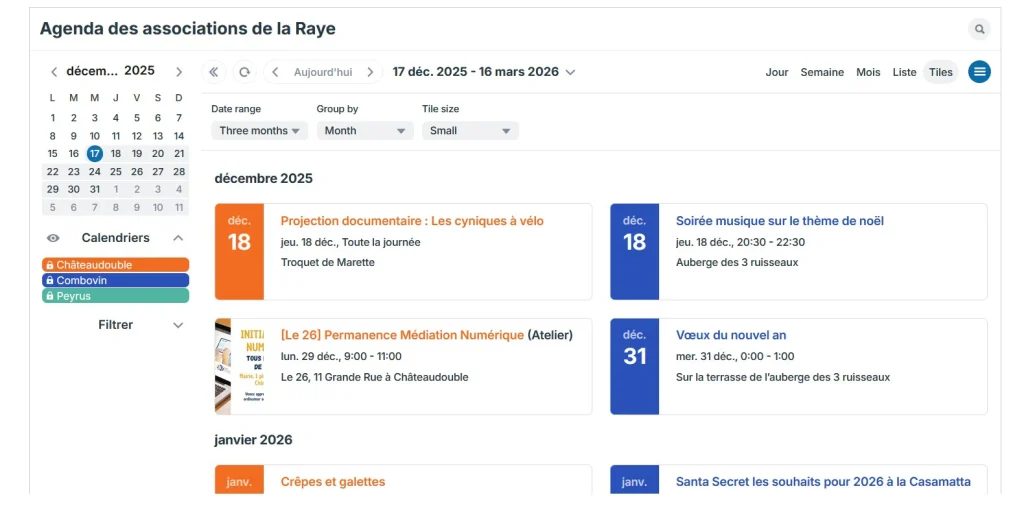
Task: Switch to Semaine view
Action: [822, 72]
